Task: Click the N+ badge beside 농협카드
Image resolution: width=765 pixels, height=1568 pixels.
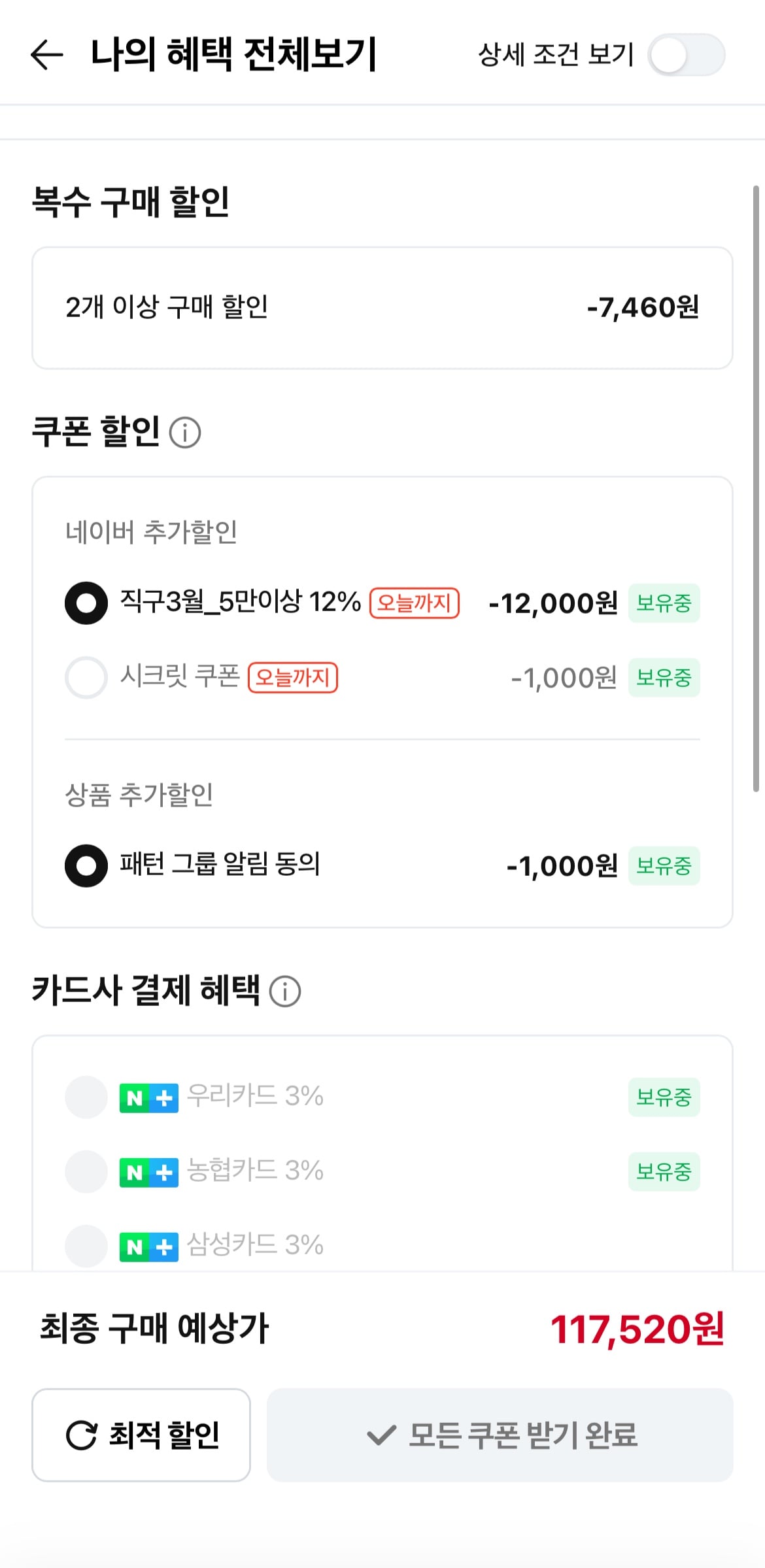Action: click(148, 1173)
